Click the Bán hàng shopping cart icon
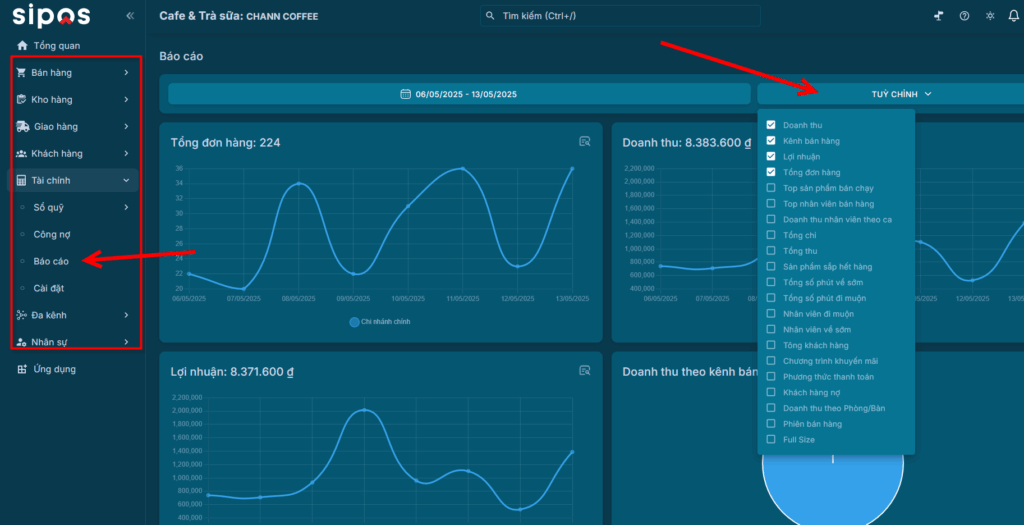 coord(22,72)
